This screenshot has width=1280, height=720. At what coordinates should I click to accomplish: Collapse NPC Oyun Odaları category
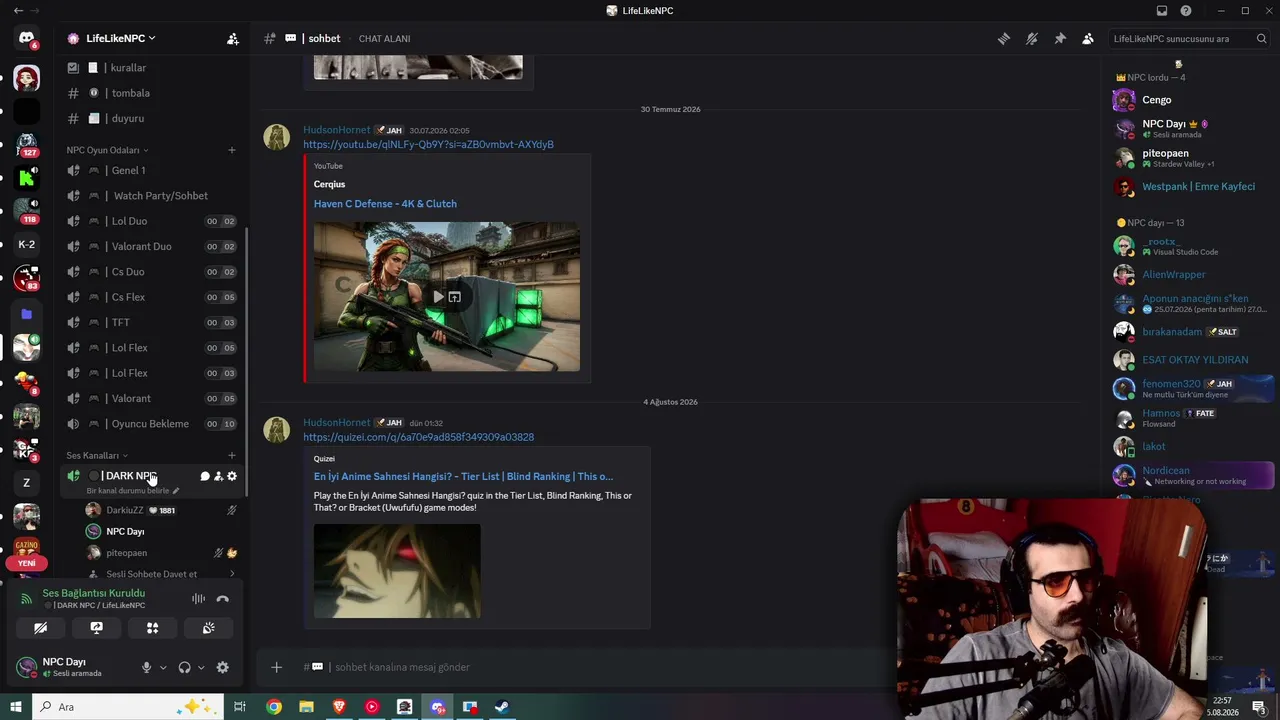(107, 150)
